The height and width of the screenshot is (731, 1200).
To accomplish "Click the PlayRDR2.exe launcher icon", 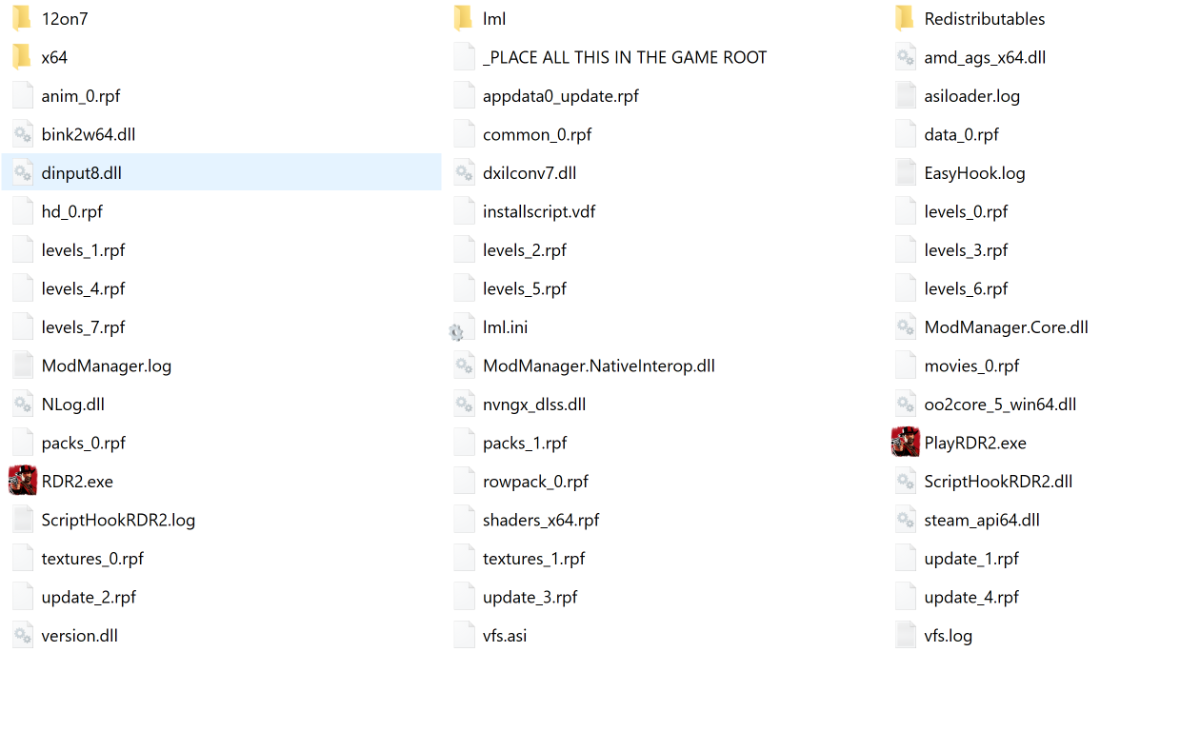I will coord(905,443).
